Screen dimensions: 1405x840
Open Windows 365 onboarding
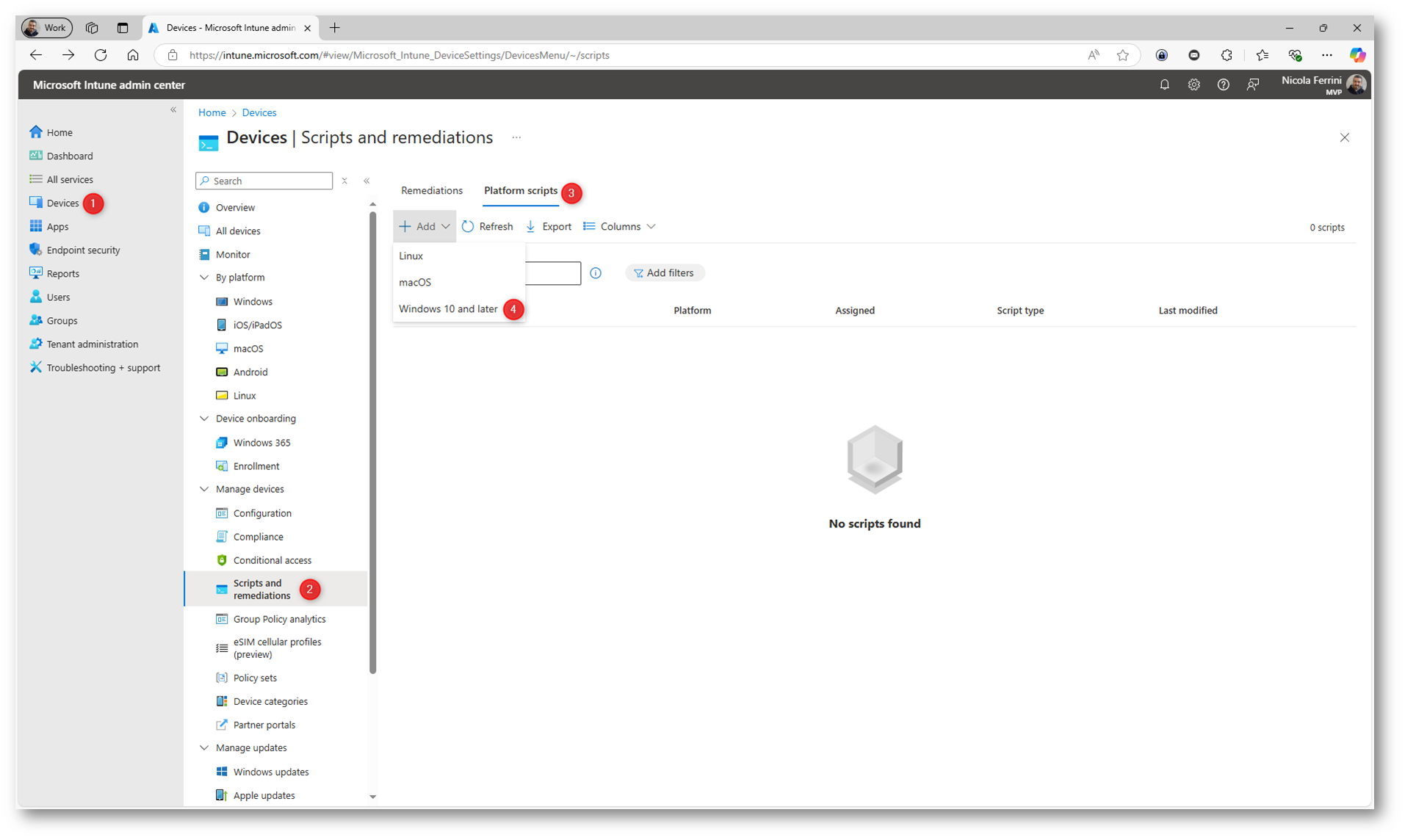coord(253,443)
